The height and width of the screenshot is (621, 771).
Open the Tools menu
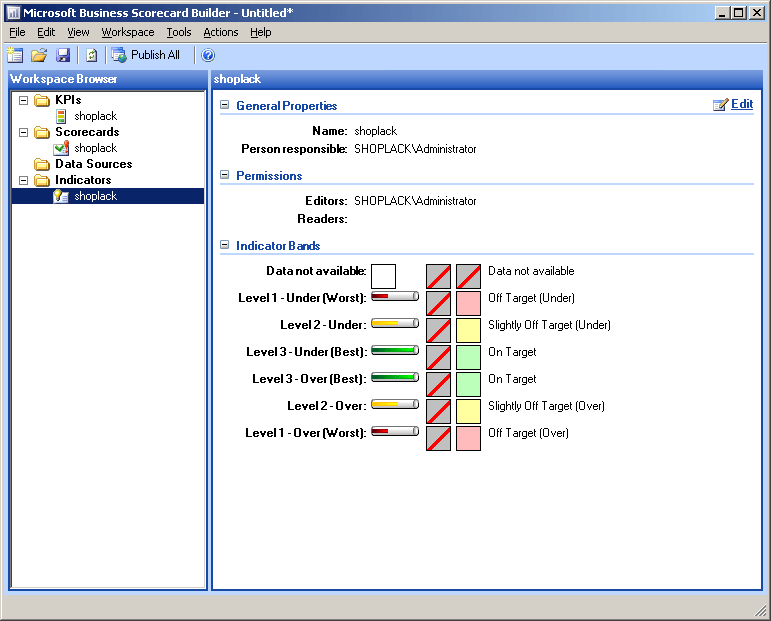(x=178, y=32)
